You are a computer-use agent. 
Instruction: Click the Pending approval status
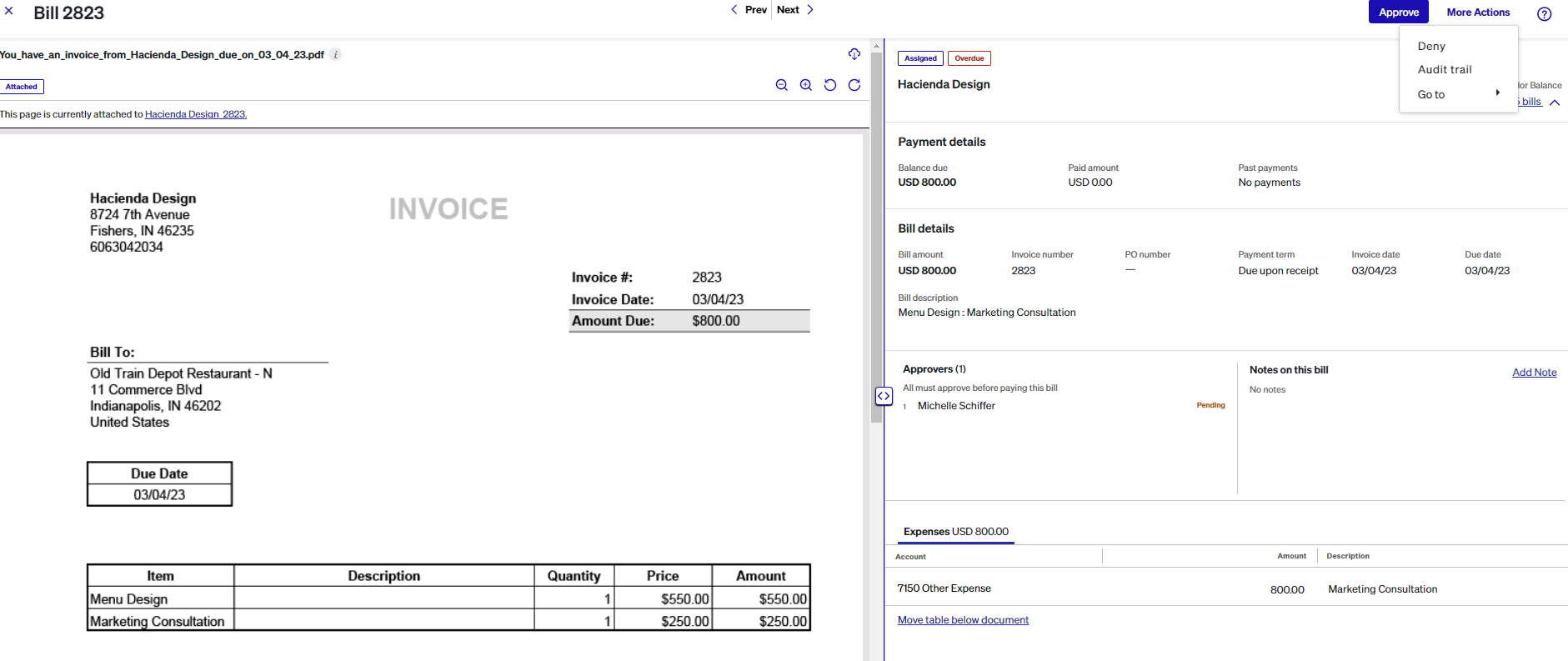tap(1210, 405)
